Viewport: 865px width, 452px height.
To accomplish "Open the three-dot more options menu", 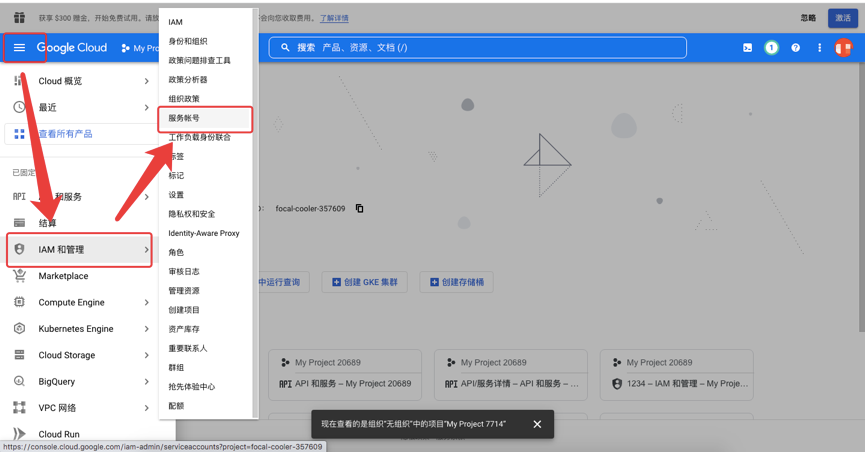I will (819, 47).
